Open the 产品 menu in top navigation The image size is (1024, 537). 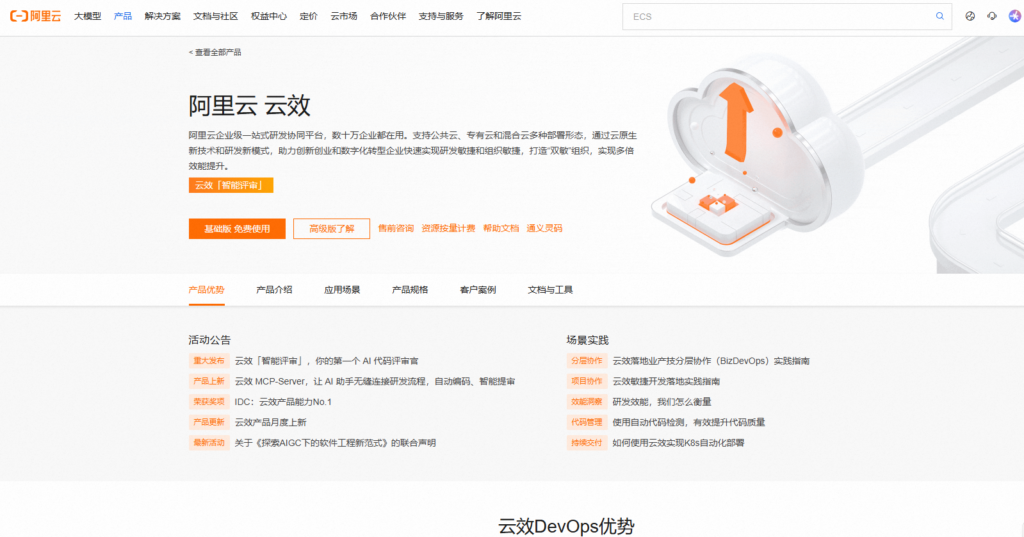[123, 16]
